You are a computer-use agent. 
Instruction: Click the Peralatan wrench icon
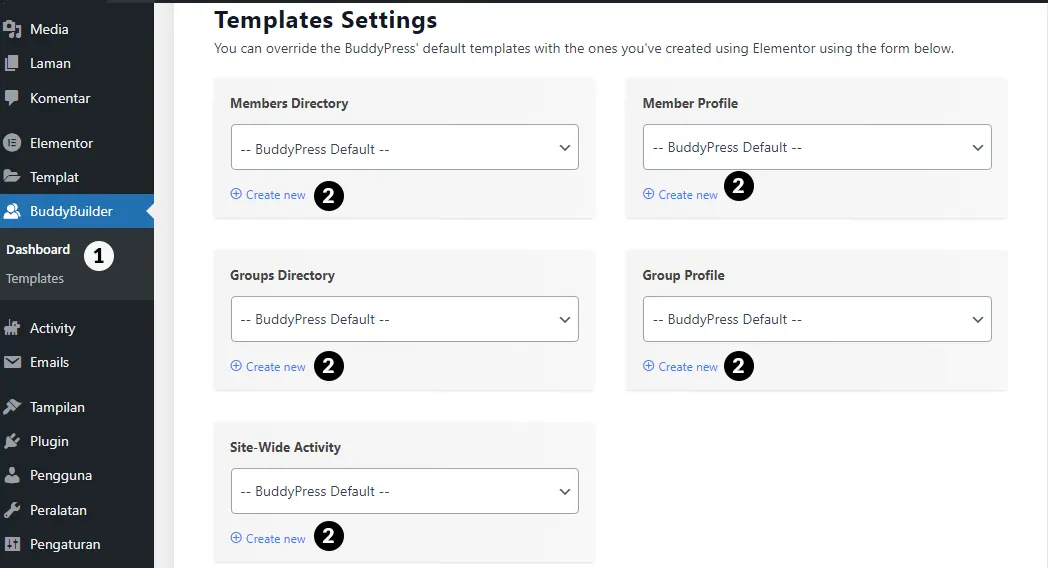pyautogui.click(x=12, y=510)
